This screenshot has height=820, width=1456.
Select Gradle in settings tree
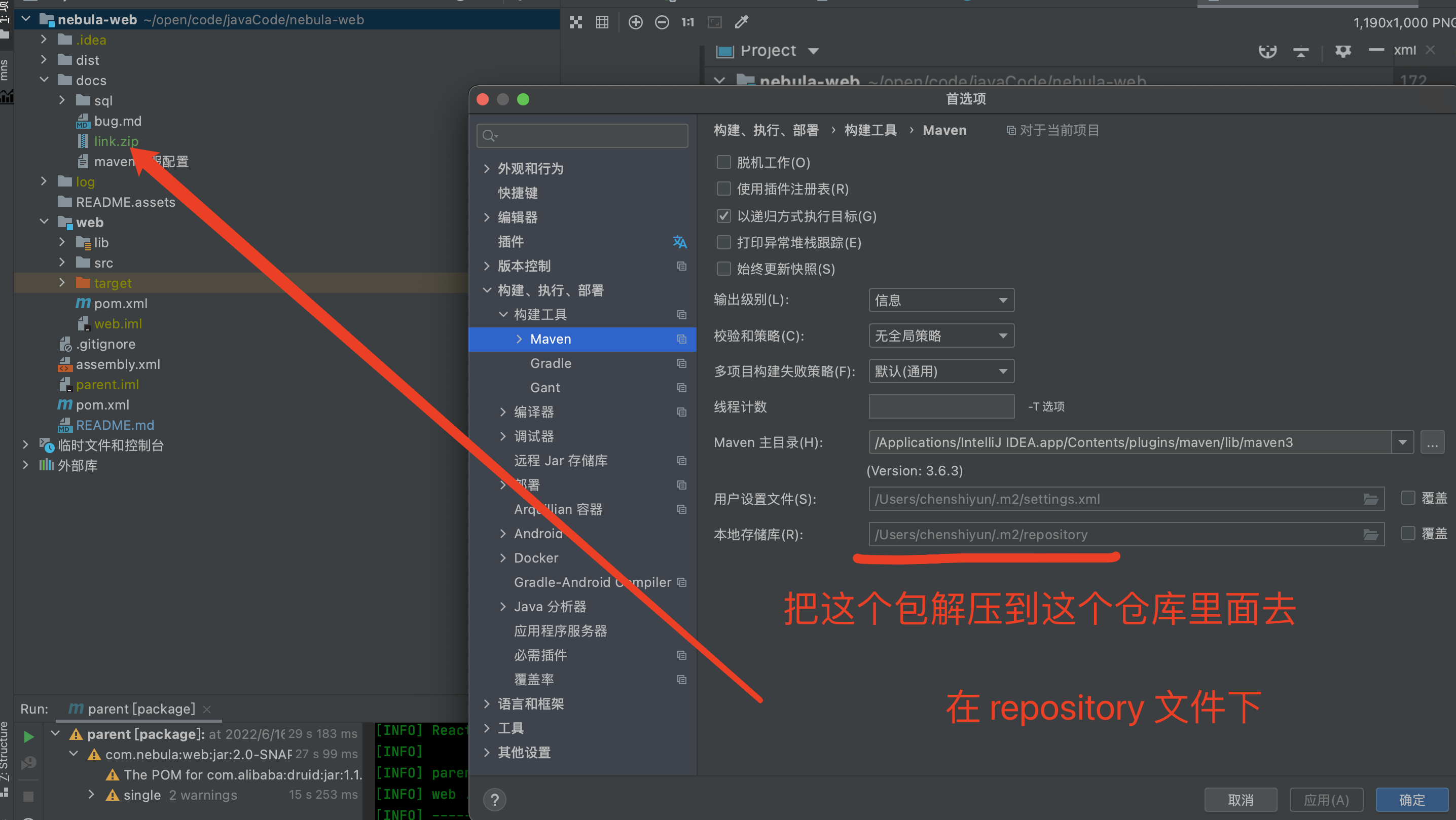551,363
